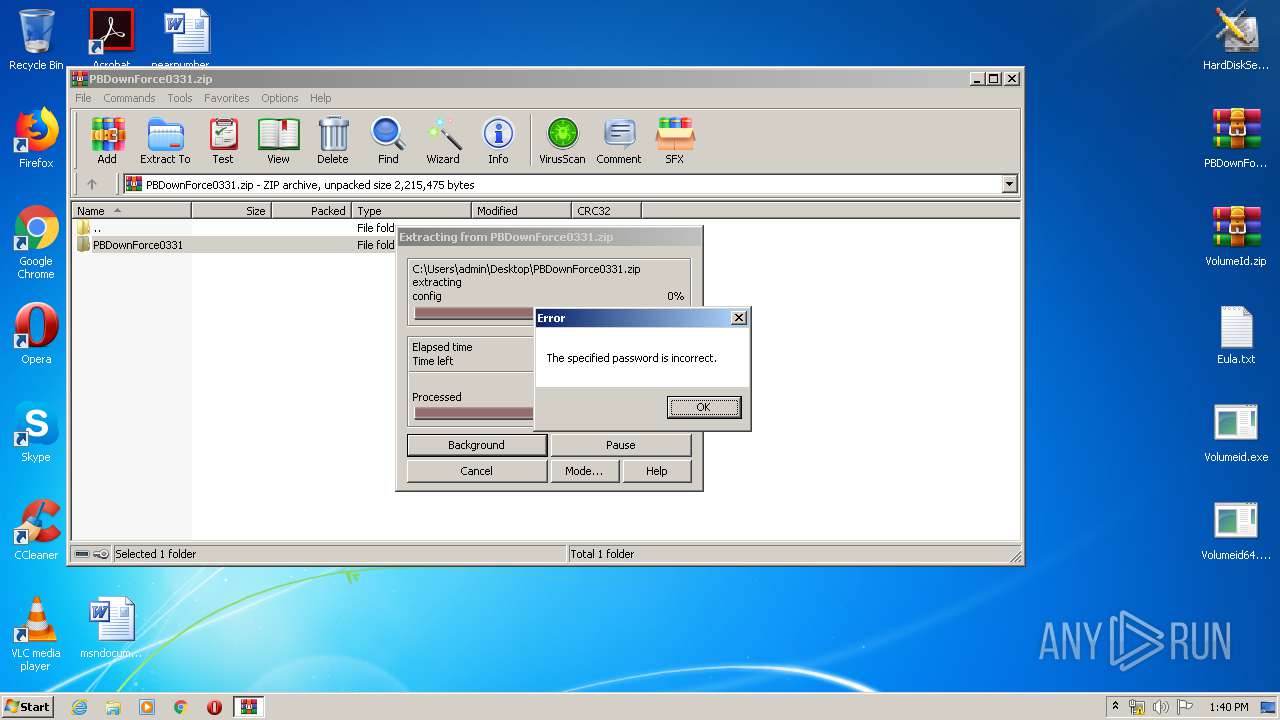Open the VLC media player shortcut
The height and width of the screenshot is (720, 1280).
tap(36, 634)
